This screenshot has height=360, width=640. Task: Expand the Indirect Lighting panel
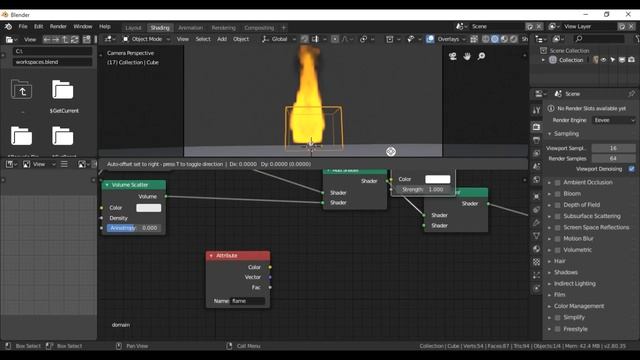[x=574, y=284]
